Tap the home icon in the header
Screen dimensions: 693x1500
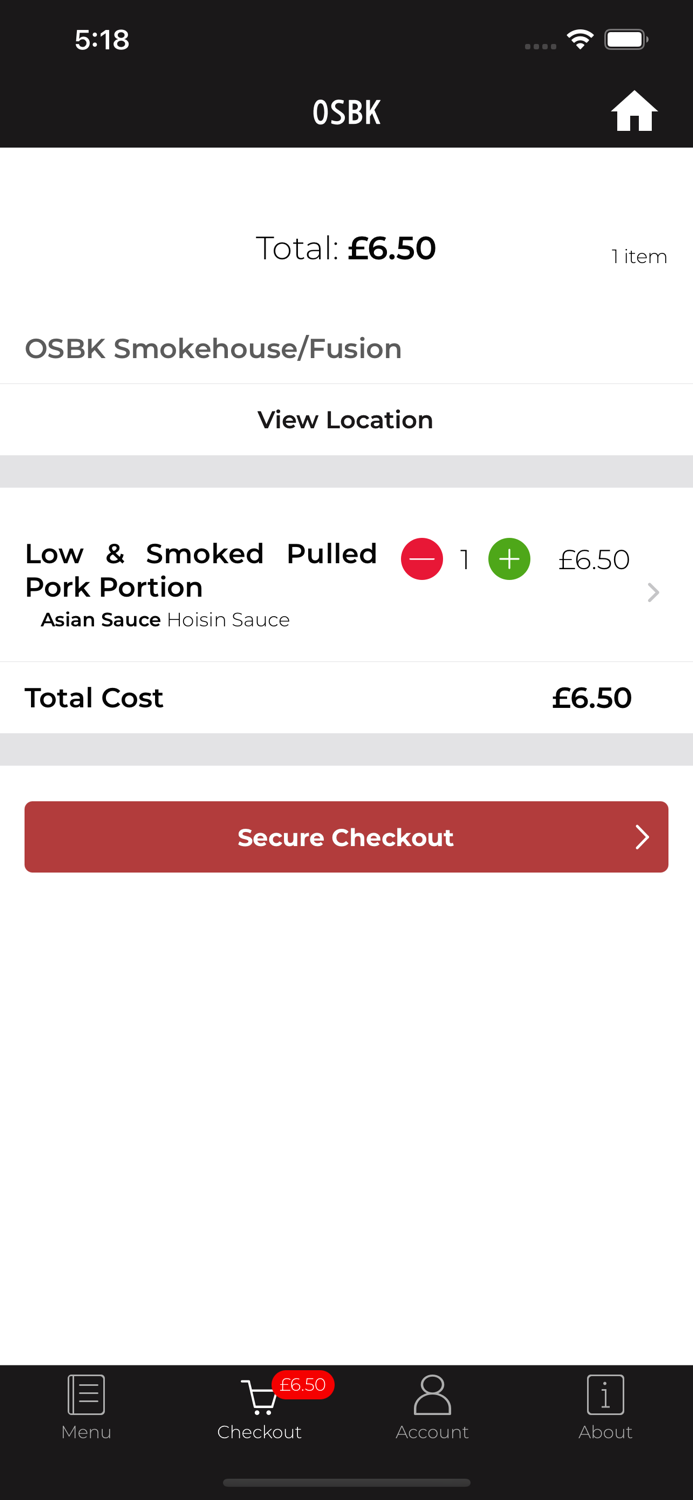point(634,111)
